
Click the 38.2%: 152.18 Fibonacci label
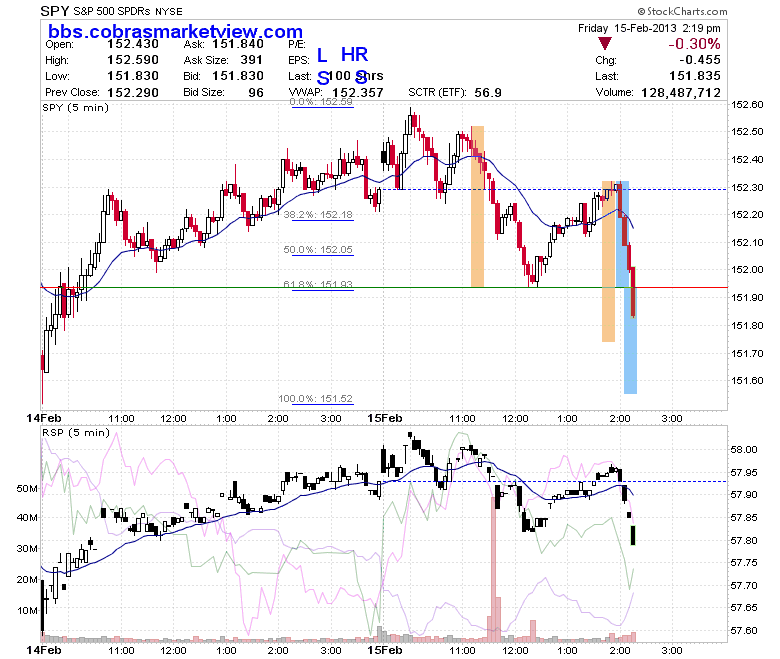(x=318, y=214)
